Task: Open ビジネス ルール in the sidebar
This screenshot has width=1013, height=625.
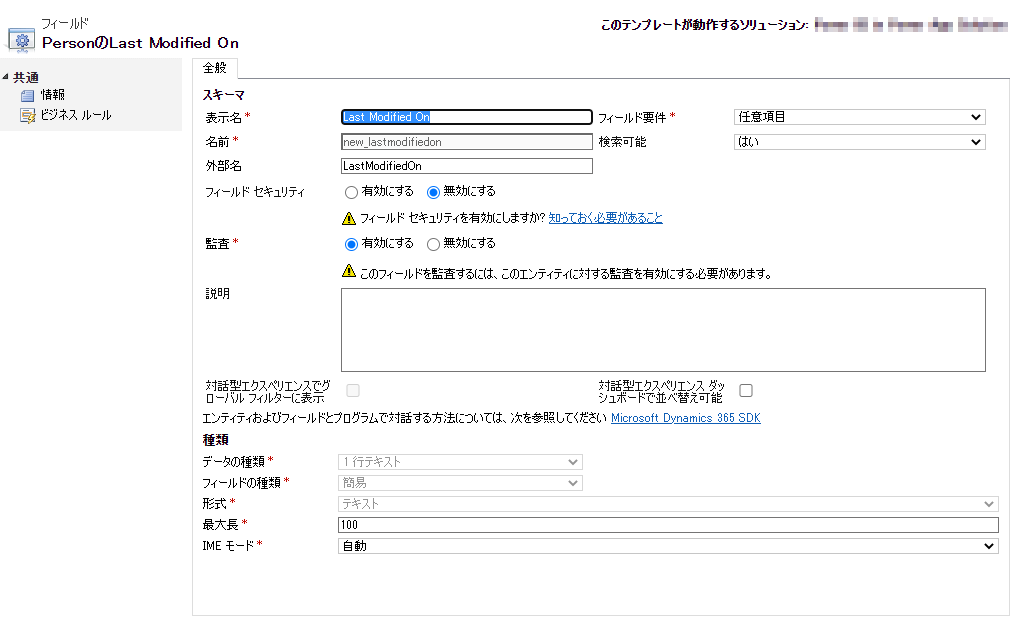Action: click(x=76, y=115)
